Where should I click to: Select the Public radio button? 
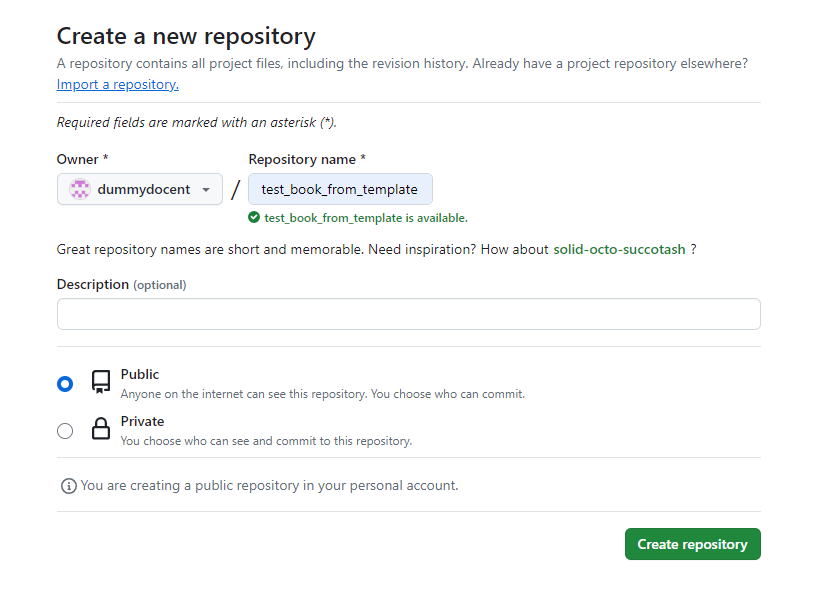(x=65, y=383)
